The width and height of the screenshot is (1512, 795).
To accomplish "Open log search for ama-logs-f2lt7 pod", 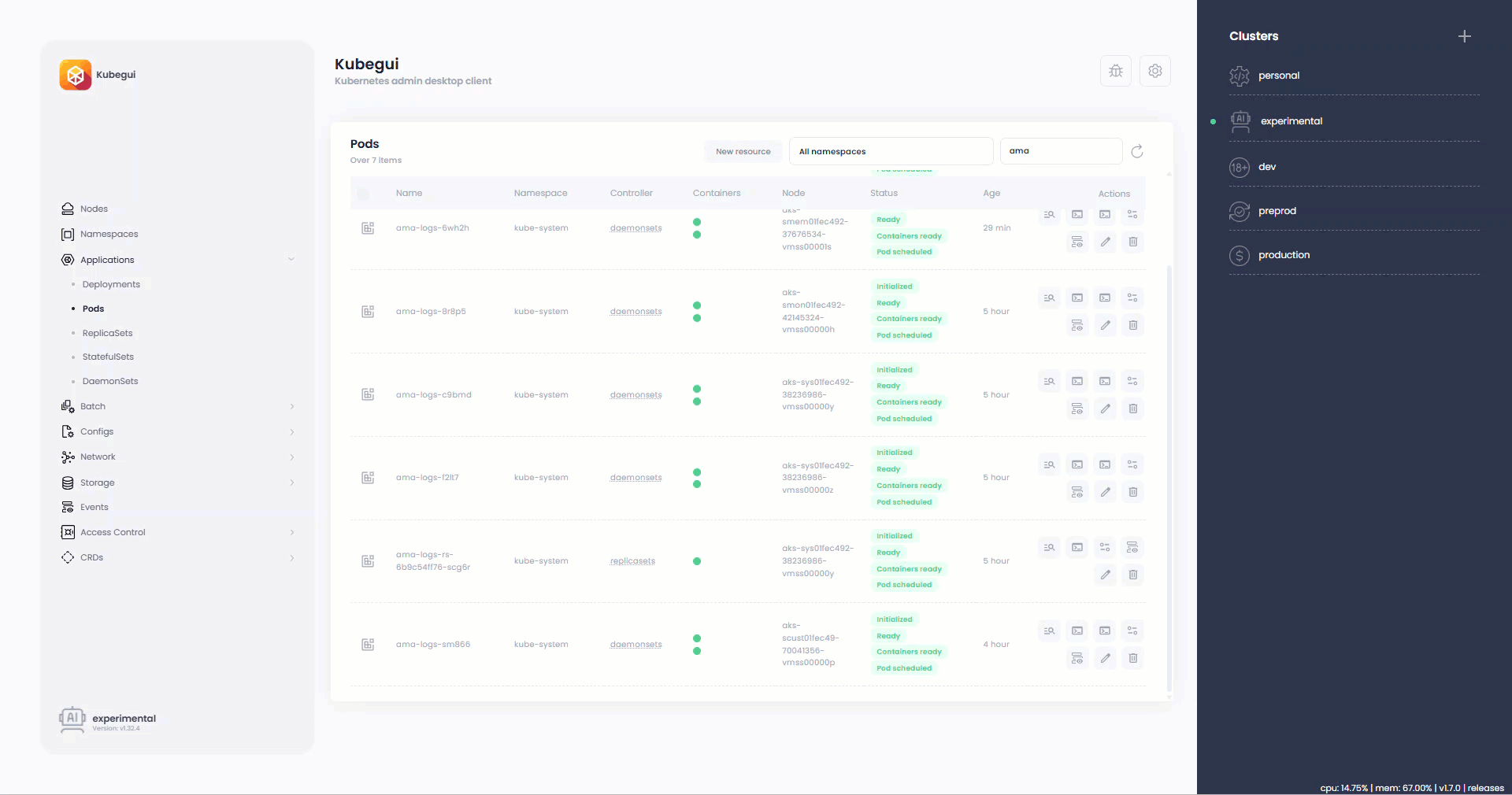I will (x=1049, y=464).
